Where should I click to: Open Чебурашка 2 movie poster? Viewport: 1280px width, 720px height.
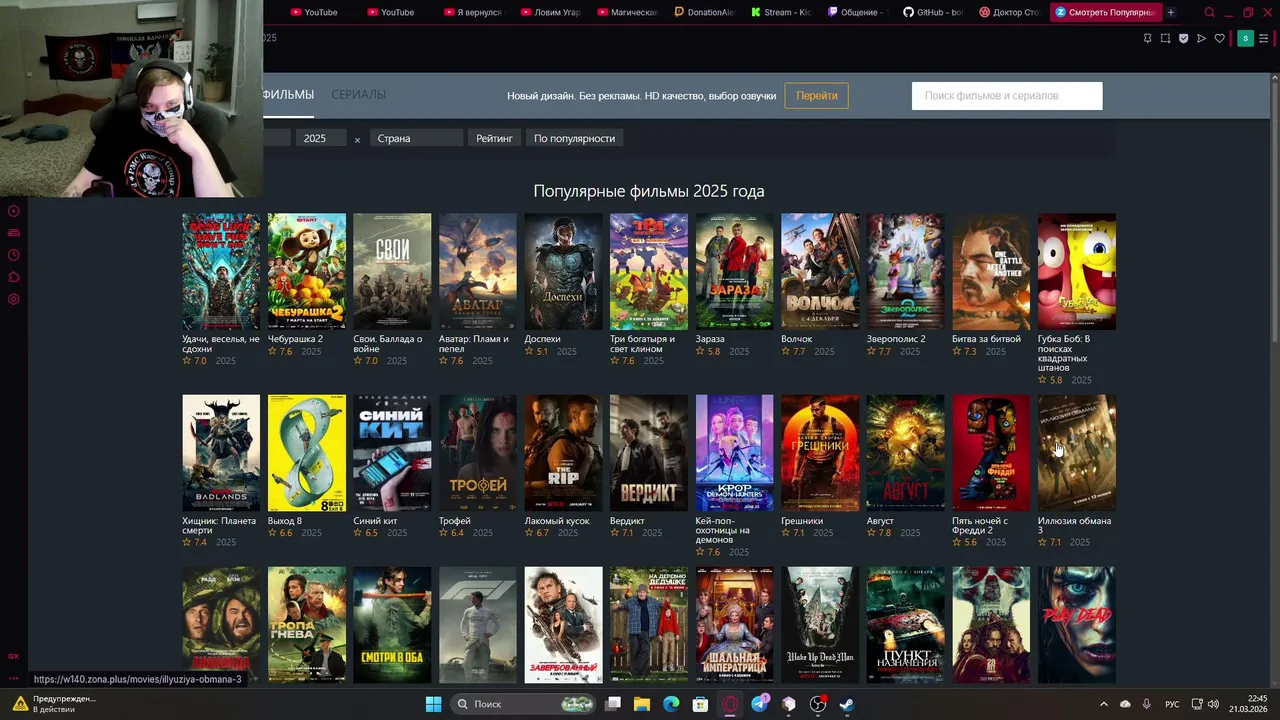307,271
